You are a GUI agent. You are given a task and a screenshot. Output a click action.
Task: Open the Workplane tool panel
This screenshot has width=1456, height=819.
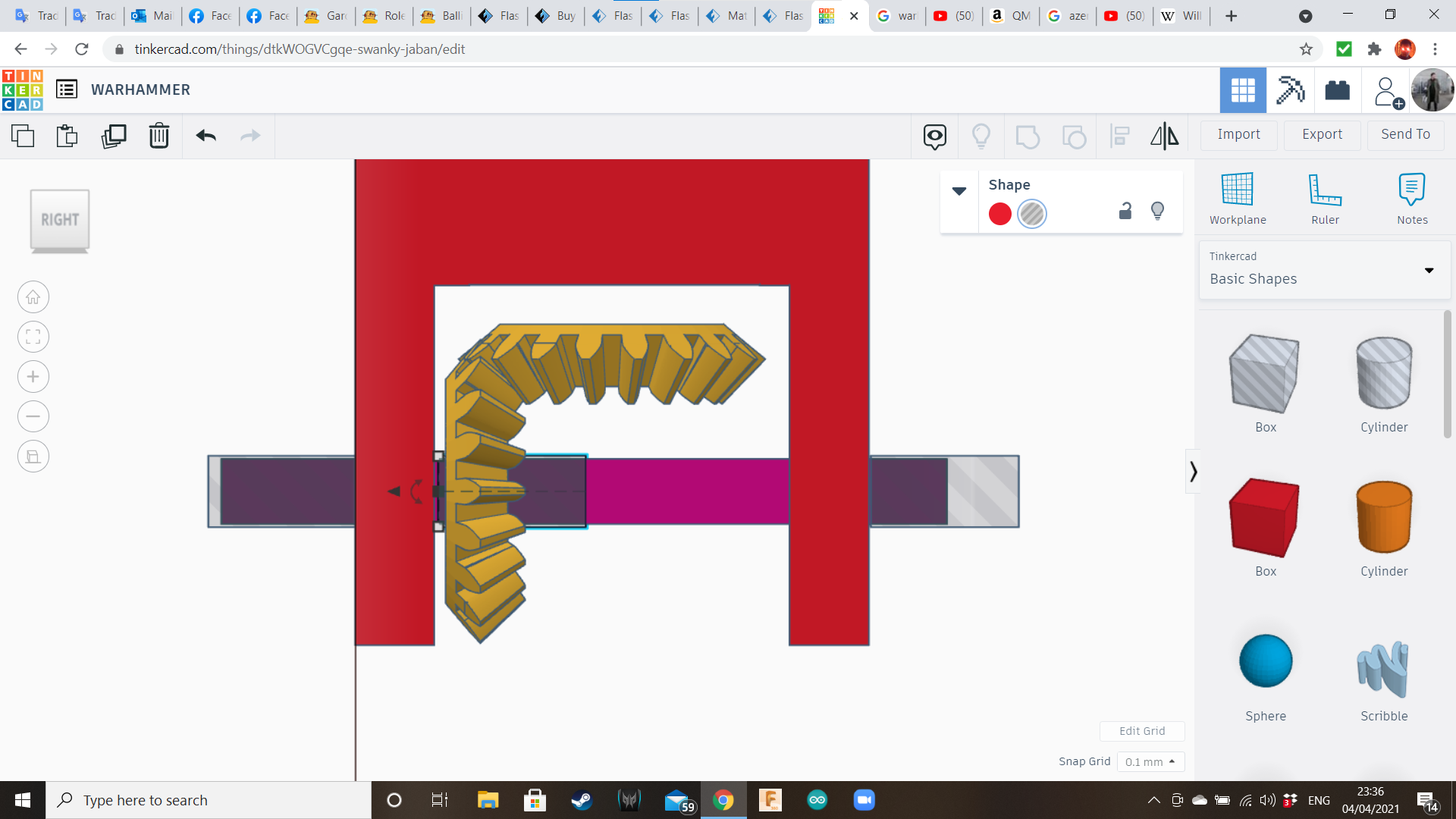tap(1237, 197)
